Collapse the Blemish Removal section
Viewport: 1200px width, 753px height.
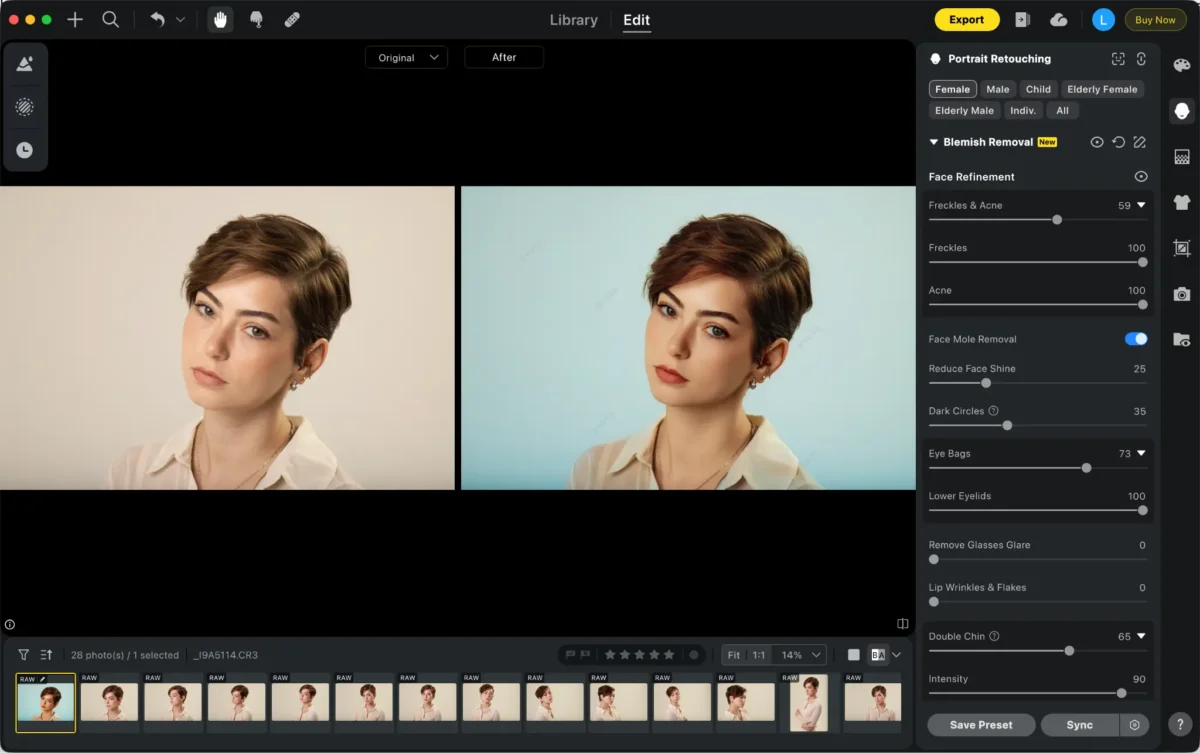(x=932, y=142)
